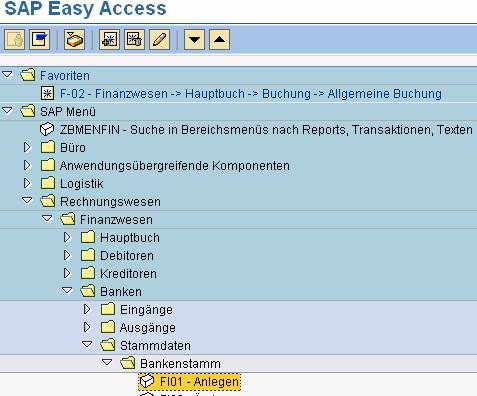Click the F-02 favorite star icon
The image size is (477, 396).
tap(47, 93)
